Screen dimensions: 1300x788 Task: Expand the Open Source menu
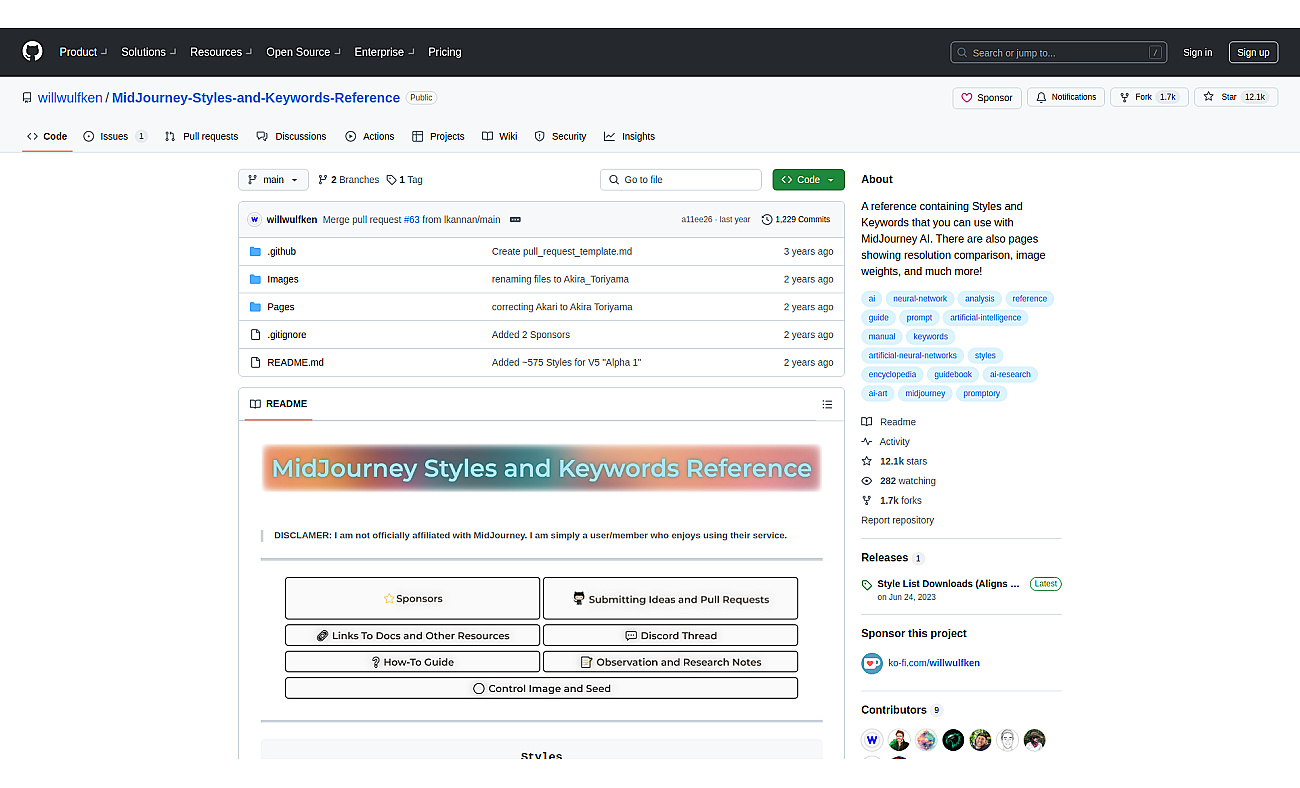[303, 52]
